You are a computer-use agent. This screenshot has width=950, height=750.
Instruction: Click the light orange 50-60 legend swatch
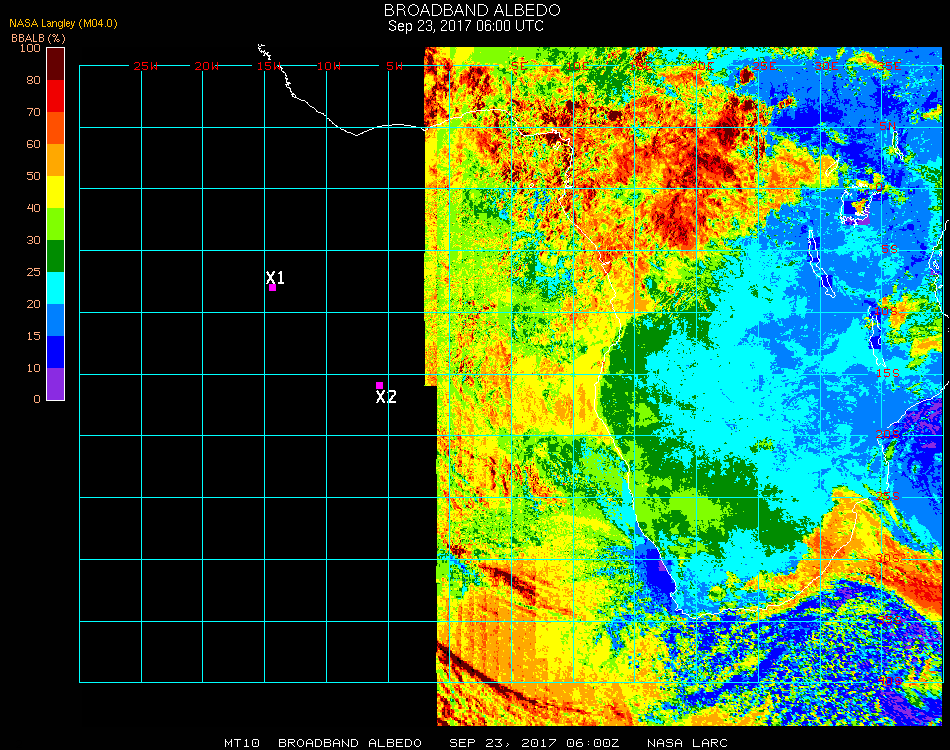(56, 160)
